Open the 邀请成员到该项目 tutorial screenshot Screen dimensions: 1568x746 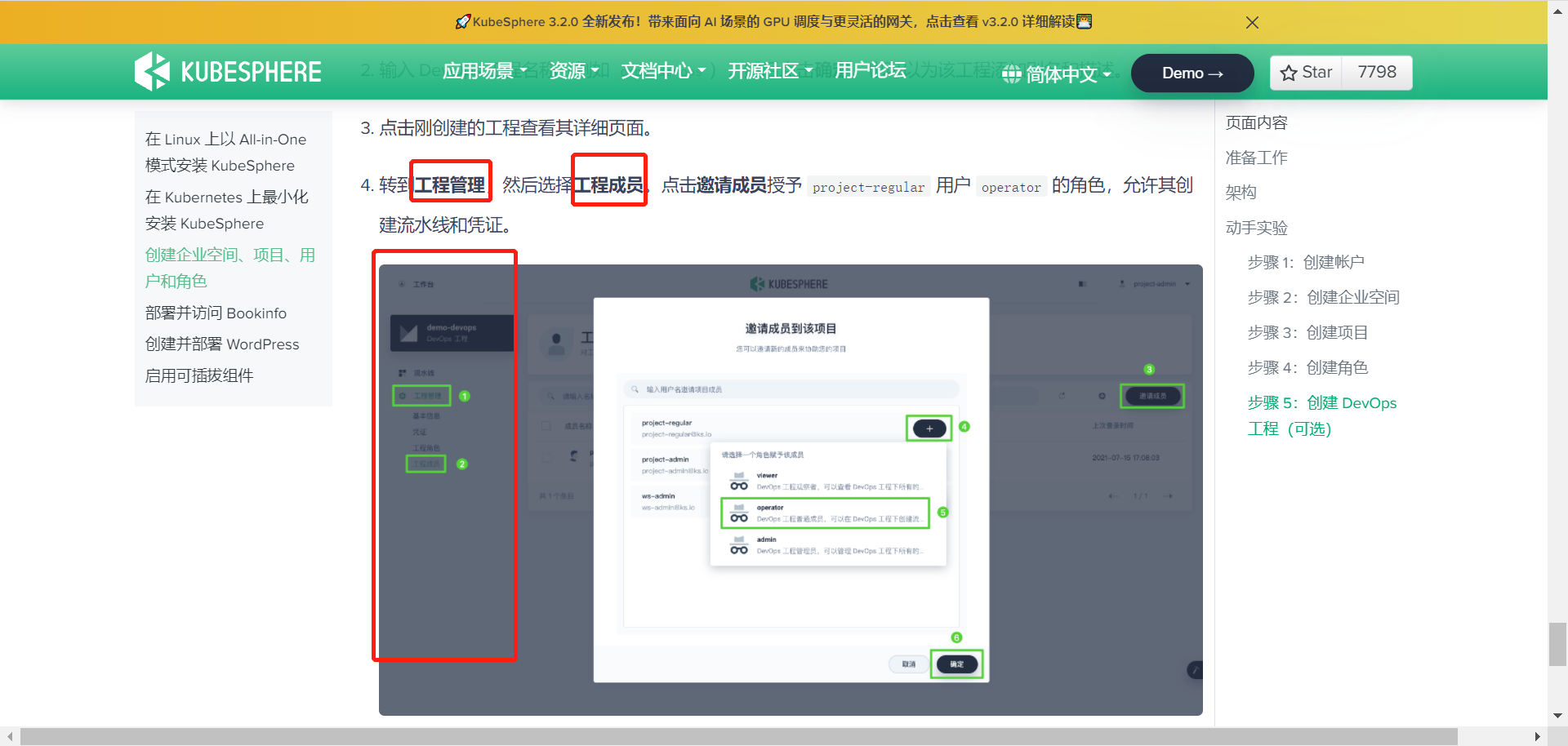click(x=791, y=490)
